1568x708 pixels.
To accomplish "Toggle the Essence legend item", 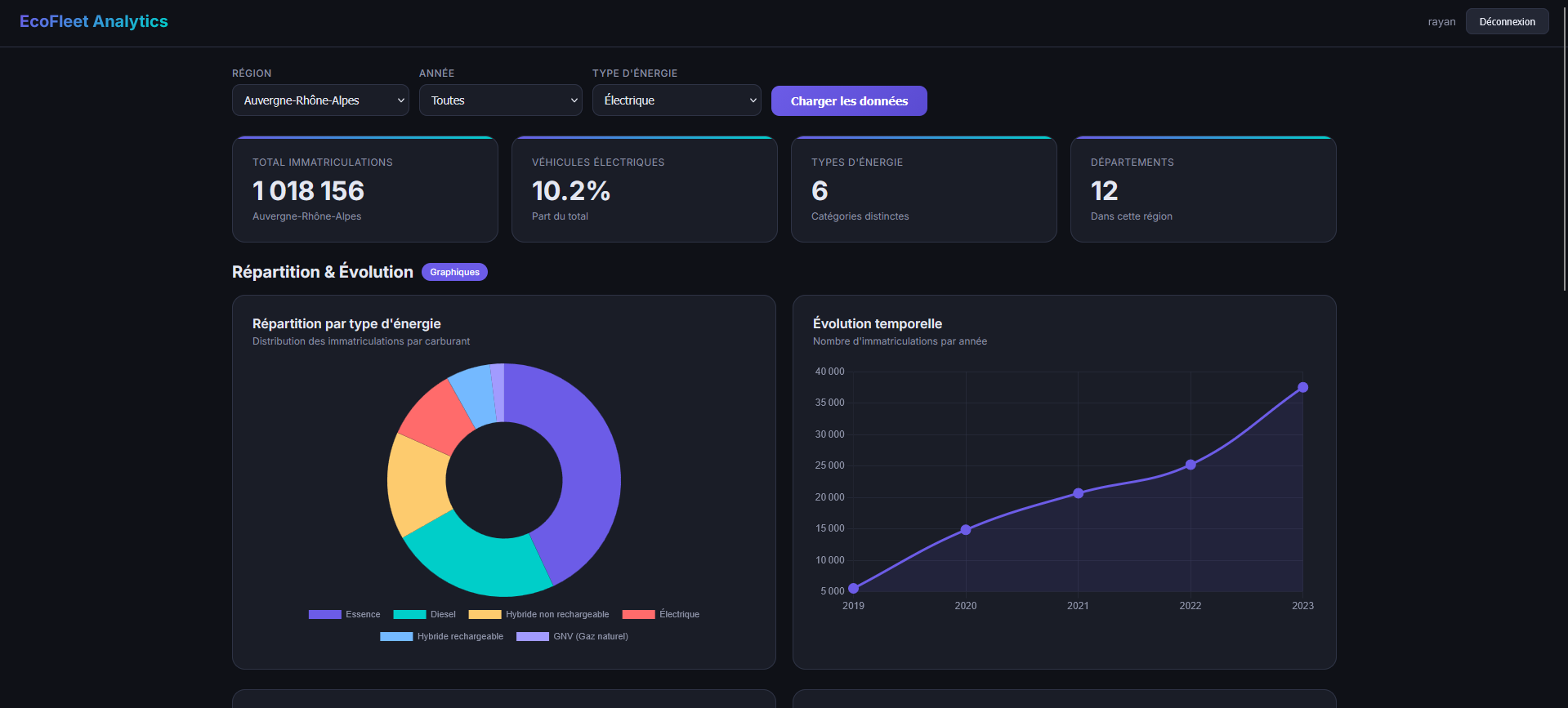I will point(344,614).
